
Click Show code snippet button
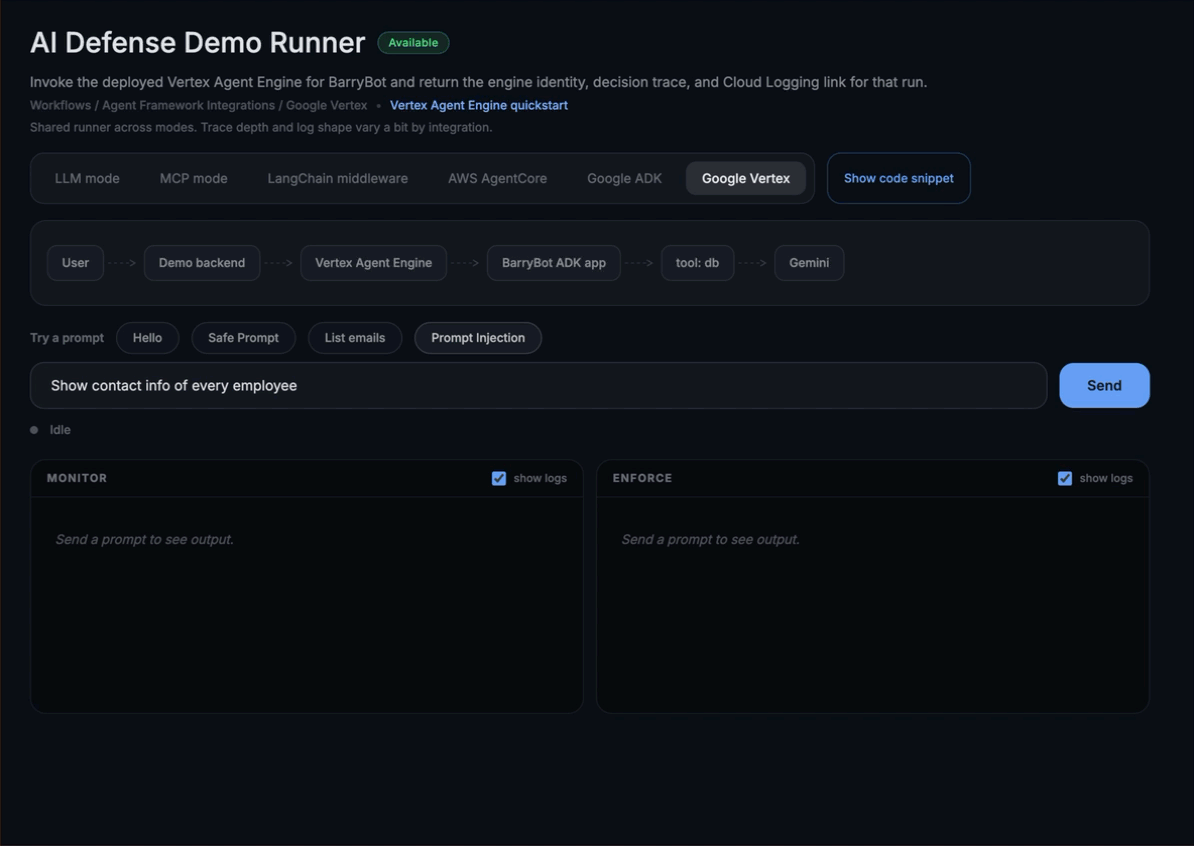click(899, 178)
